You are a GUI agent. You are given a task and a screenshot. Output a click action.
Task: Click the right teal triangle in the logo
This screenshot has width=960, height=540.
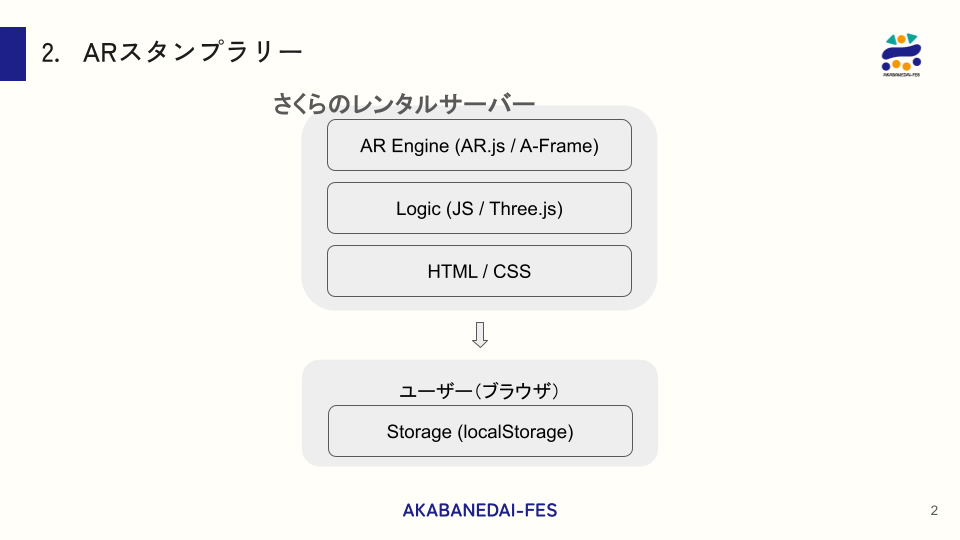[x=912, y=39]
